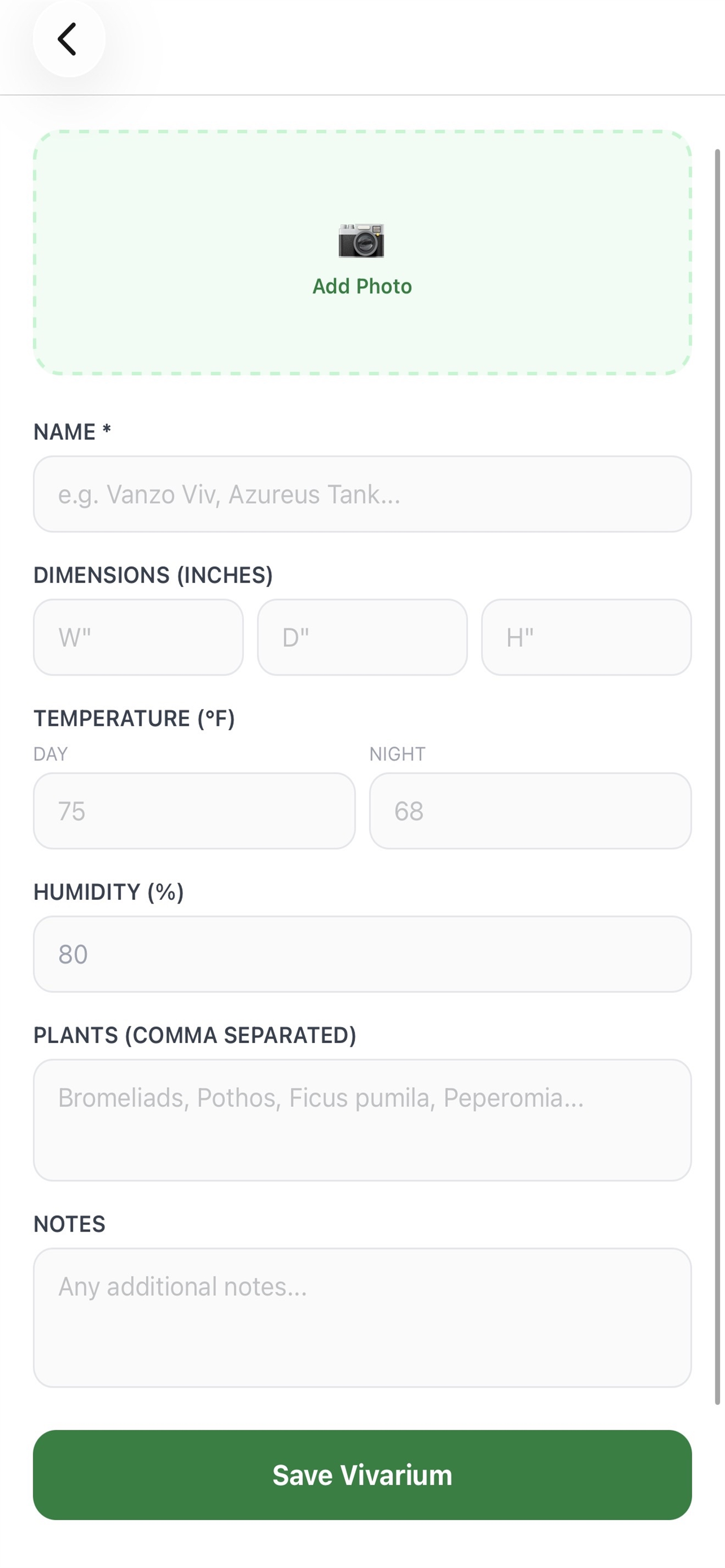
Task: Click the DIMENSIONS (INCHES) label
Action: tap(153, 575)
